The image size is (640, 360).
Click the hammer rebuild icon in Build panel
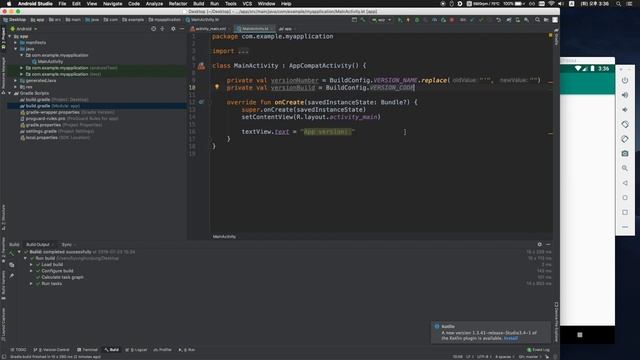11,253
